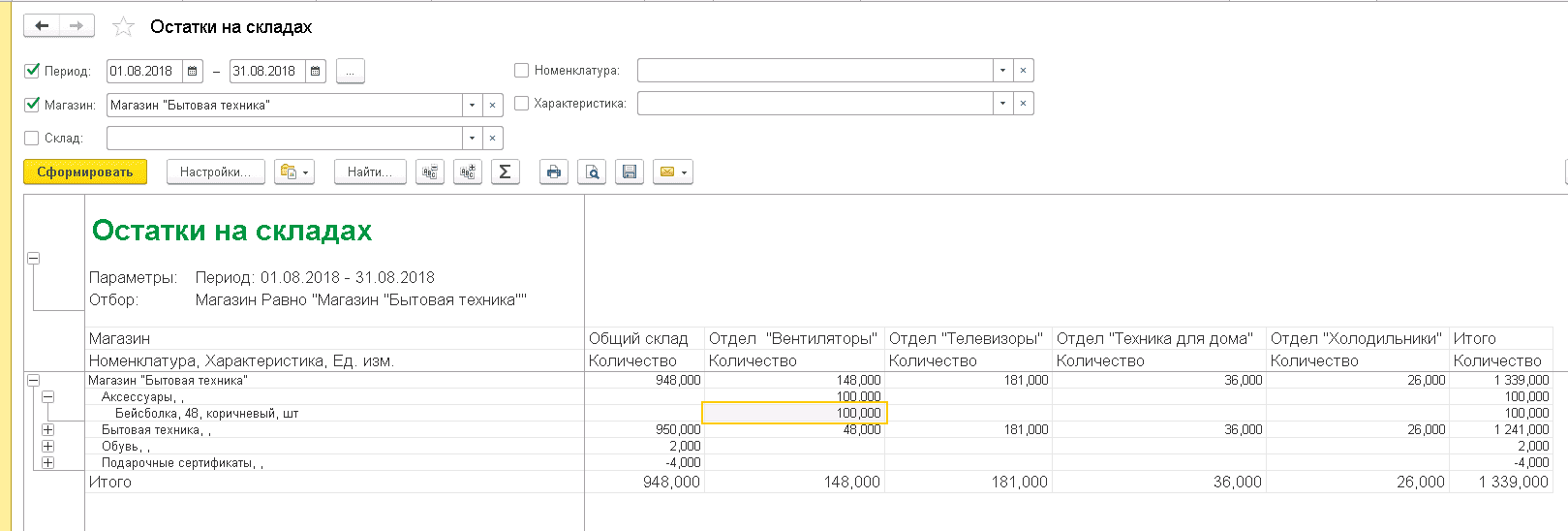1568x531 pixels.
Task: Open the report variants dropdown button
Action: click(294, 172)
